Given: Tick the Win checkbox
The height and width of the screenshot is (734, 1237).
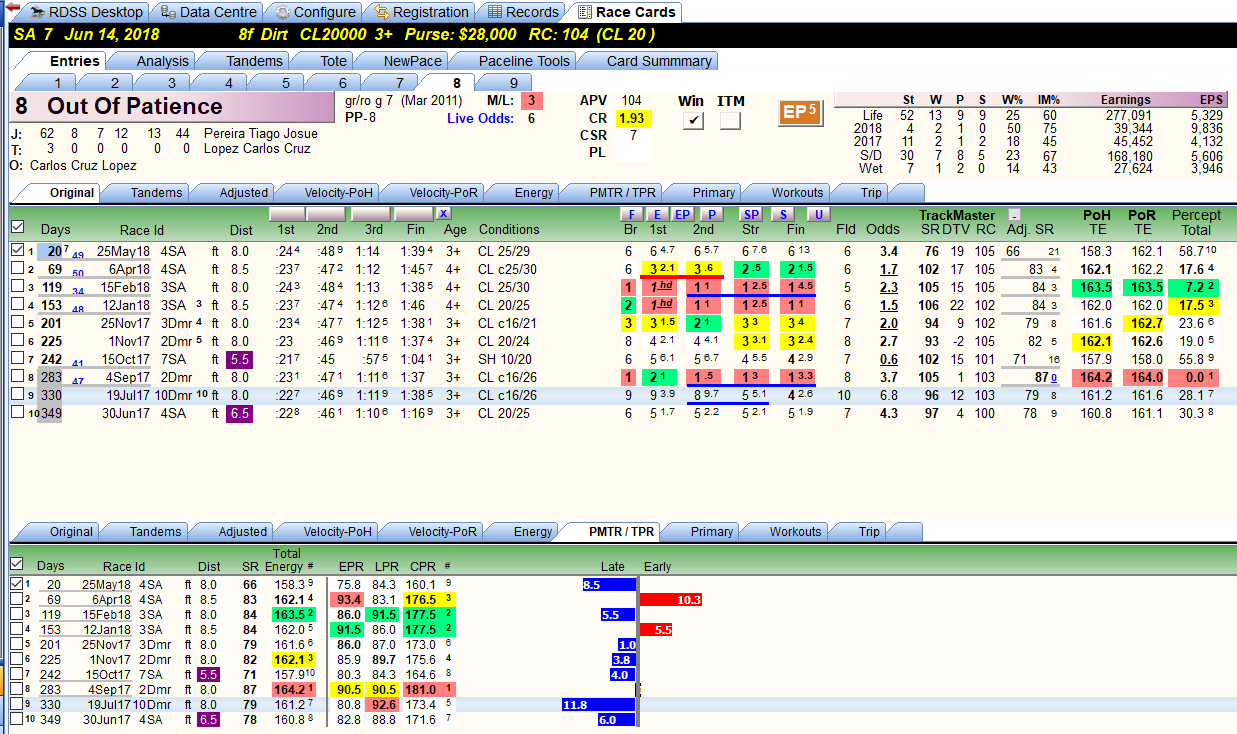Looking at the screenshot, I should [x=692, y=121].
